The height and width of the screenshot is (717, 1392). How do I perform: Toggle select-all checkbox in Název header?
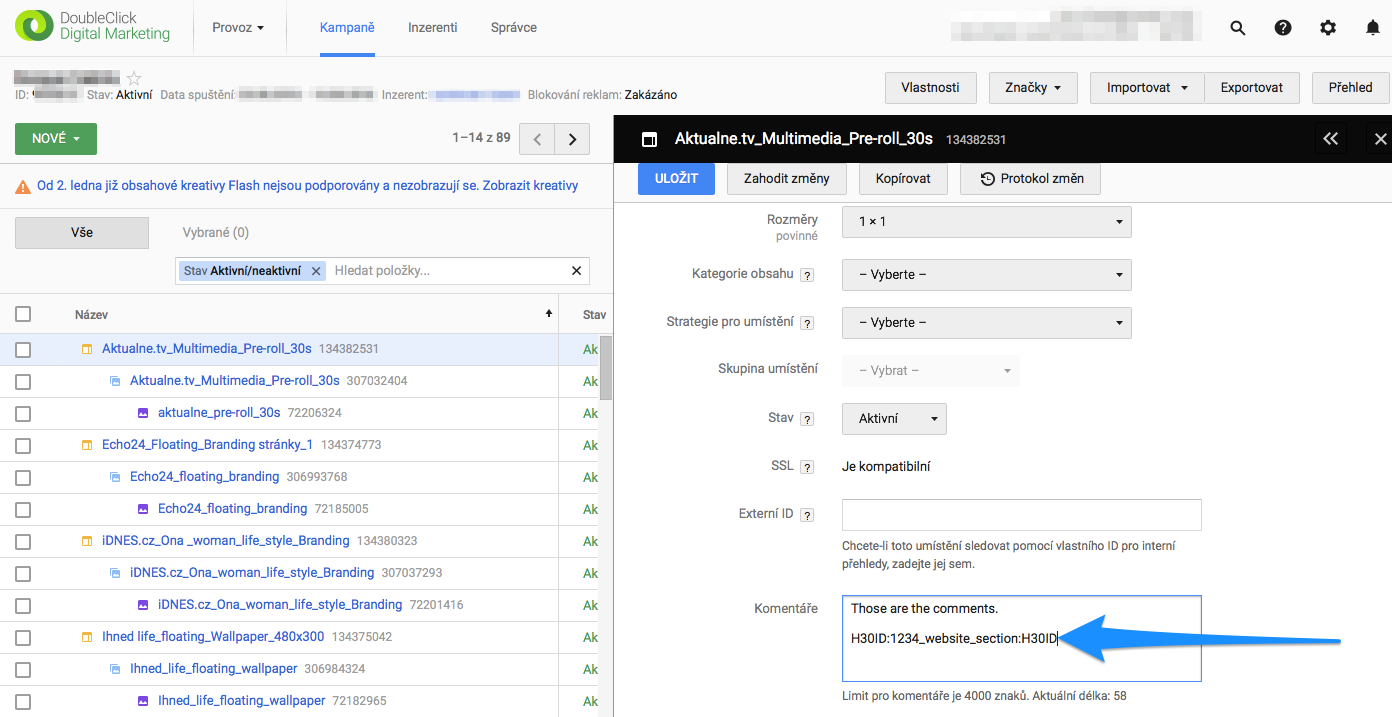tap(23, 314)
